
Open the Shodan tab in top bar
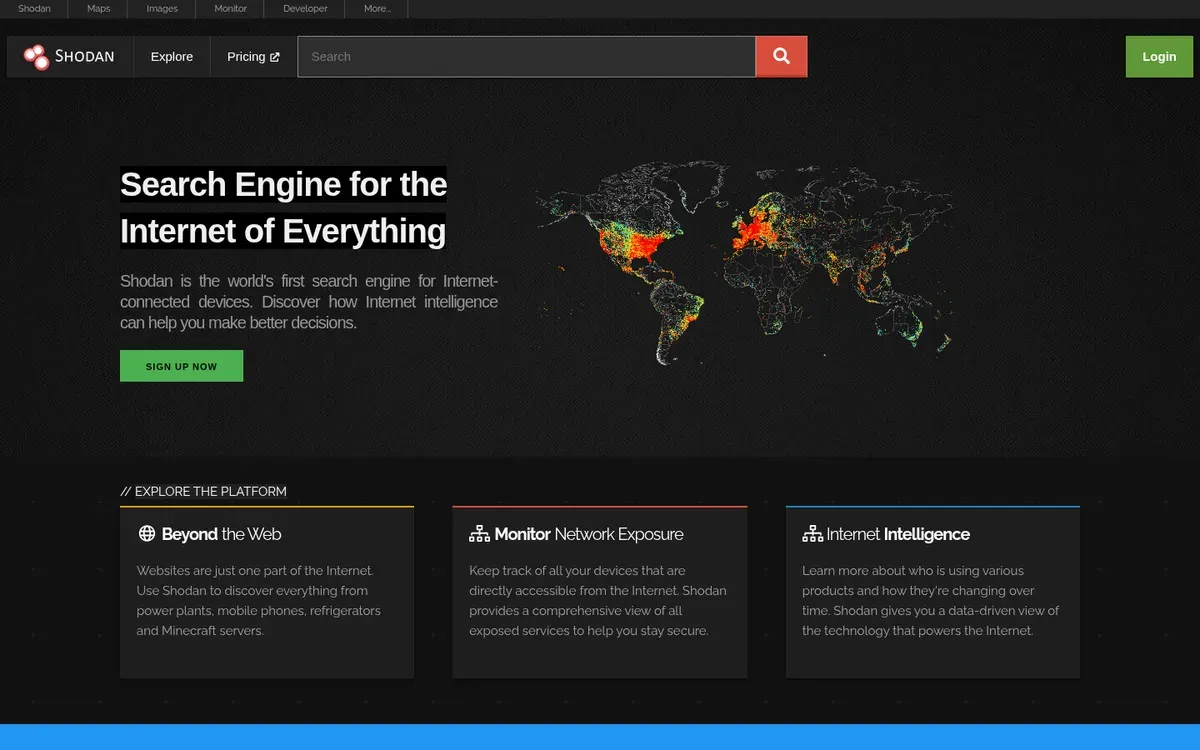pos(34,9)
